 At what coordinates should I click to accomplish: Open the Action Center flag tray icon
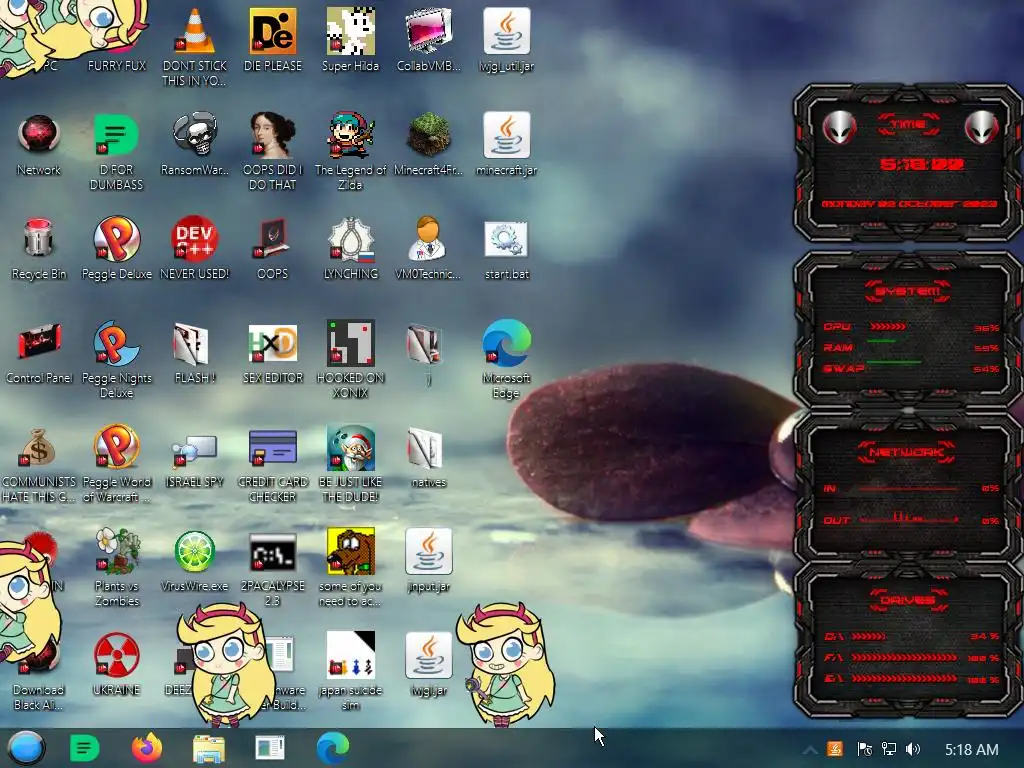point(864,749)
